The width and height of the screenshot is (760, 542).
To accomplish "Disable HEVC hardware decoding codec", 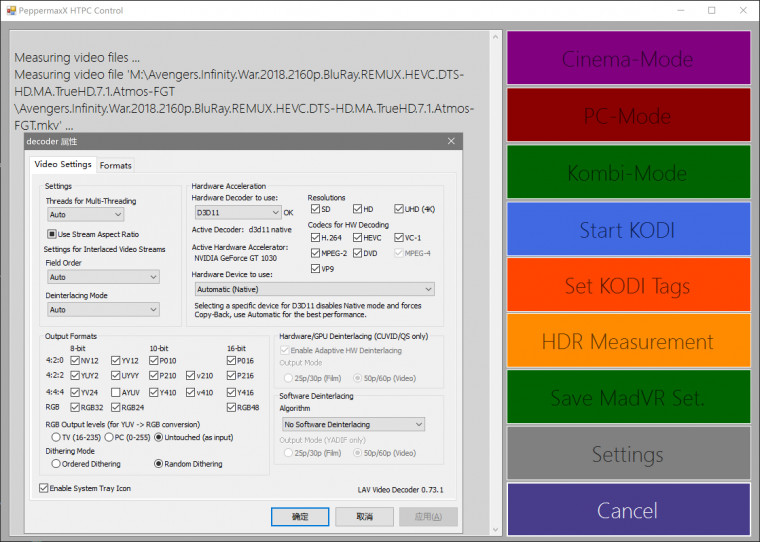I will click(356, 238).
